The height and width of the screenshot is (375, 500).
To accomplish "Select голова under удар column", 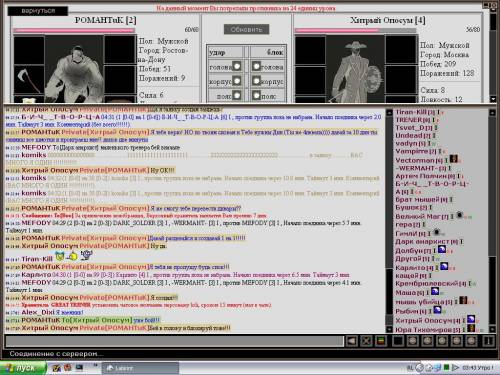I will pos(237,66).
